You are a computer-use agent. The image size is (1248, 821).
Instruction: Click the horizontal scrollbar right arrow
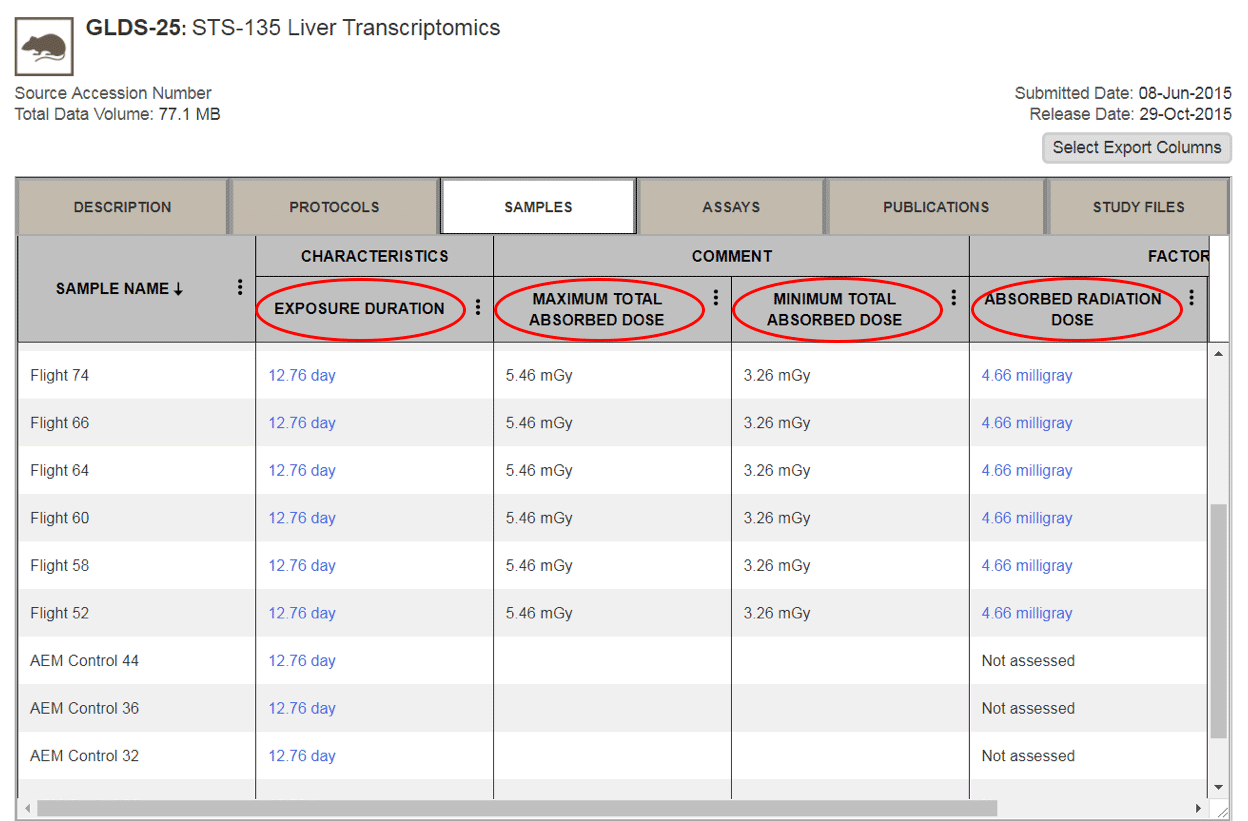pyautogui.click(x=1199, y=808)
